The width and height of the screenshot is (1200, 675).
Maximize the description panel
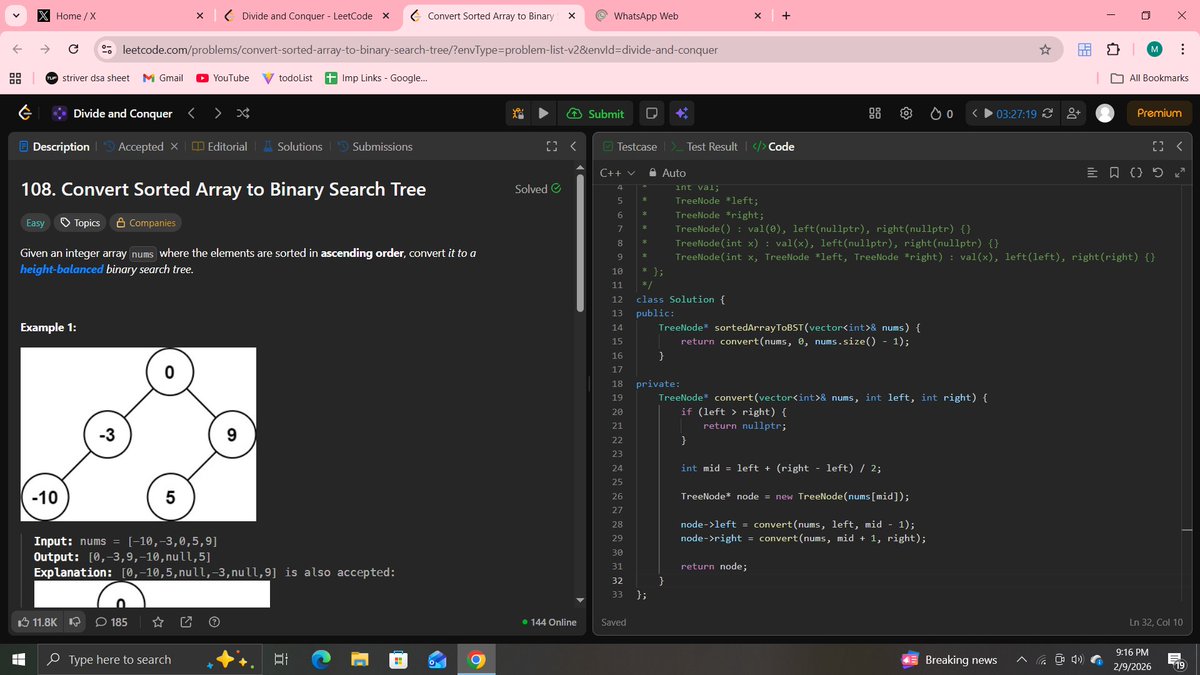click(551, 146)
